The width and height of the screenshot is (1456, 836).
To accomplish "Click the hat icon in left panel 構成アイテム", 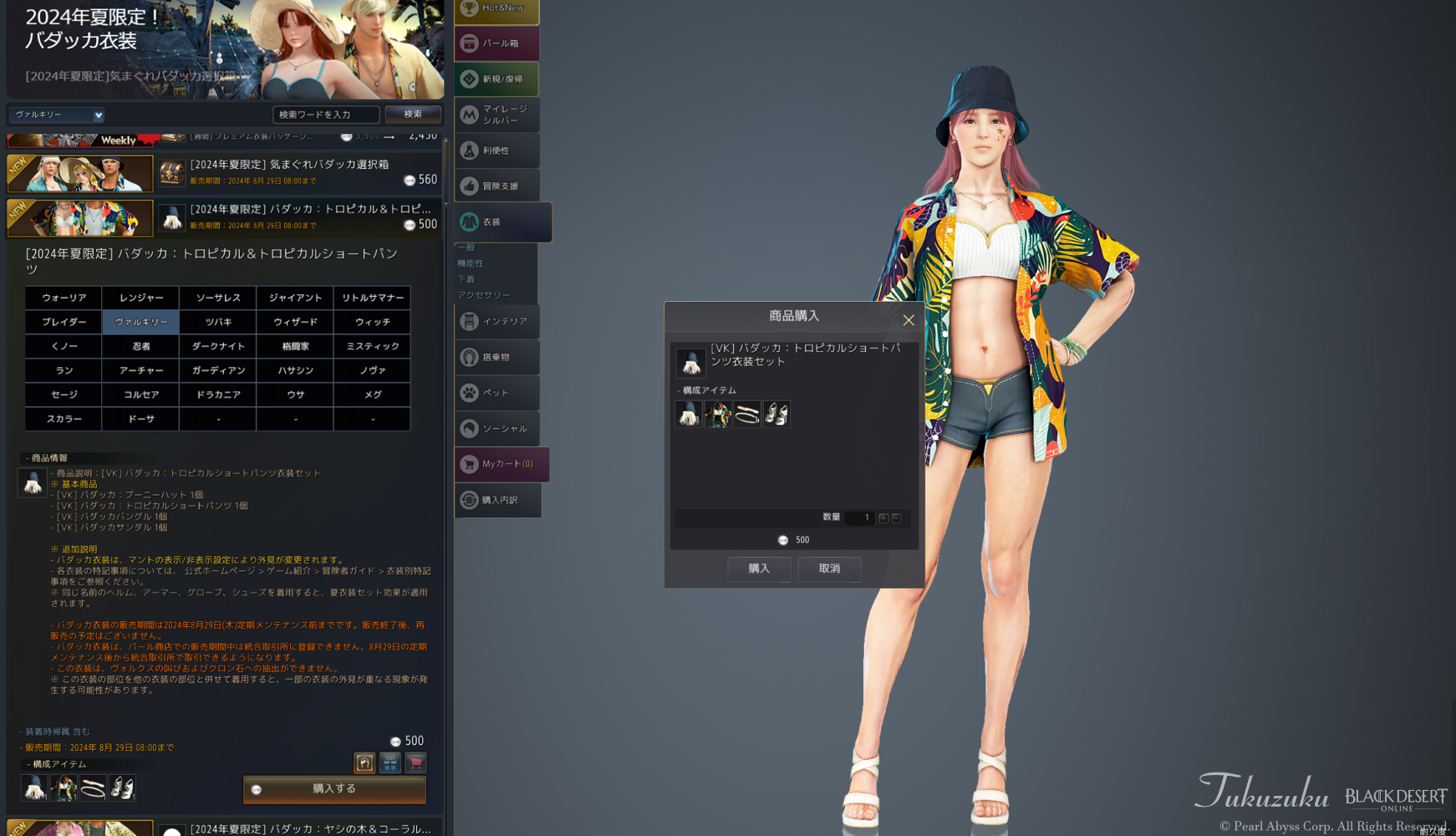I will pyautogui.click(x=34, y=788).
